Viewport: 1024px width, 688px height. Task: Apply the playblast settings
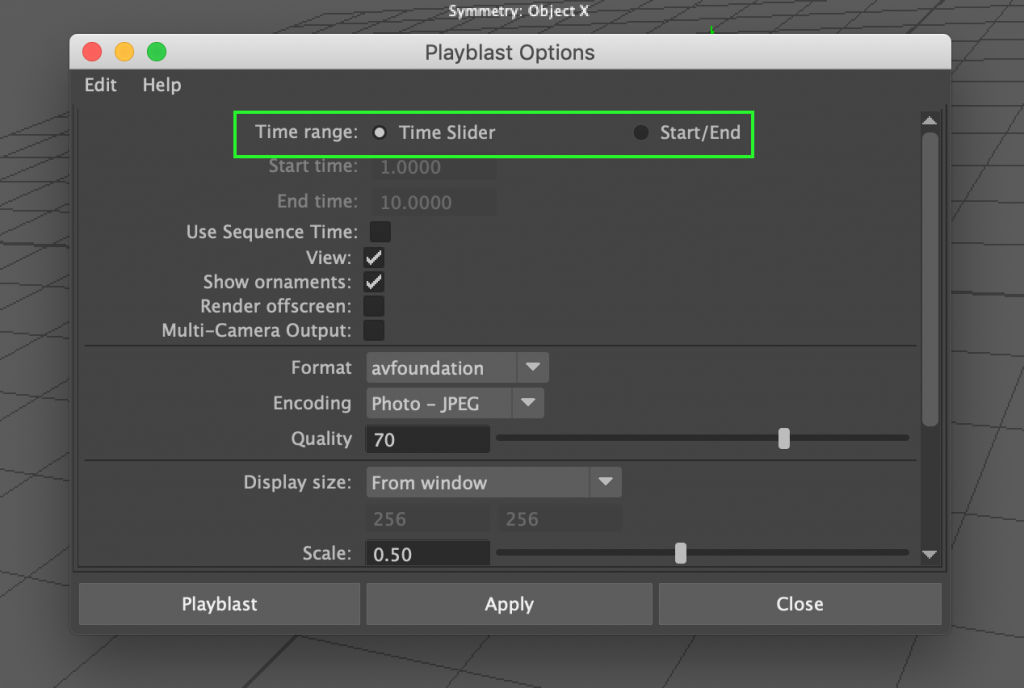coord(509,603)
